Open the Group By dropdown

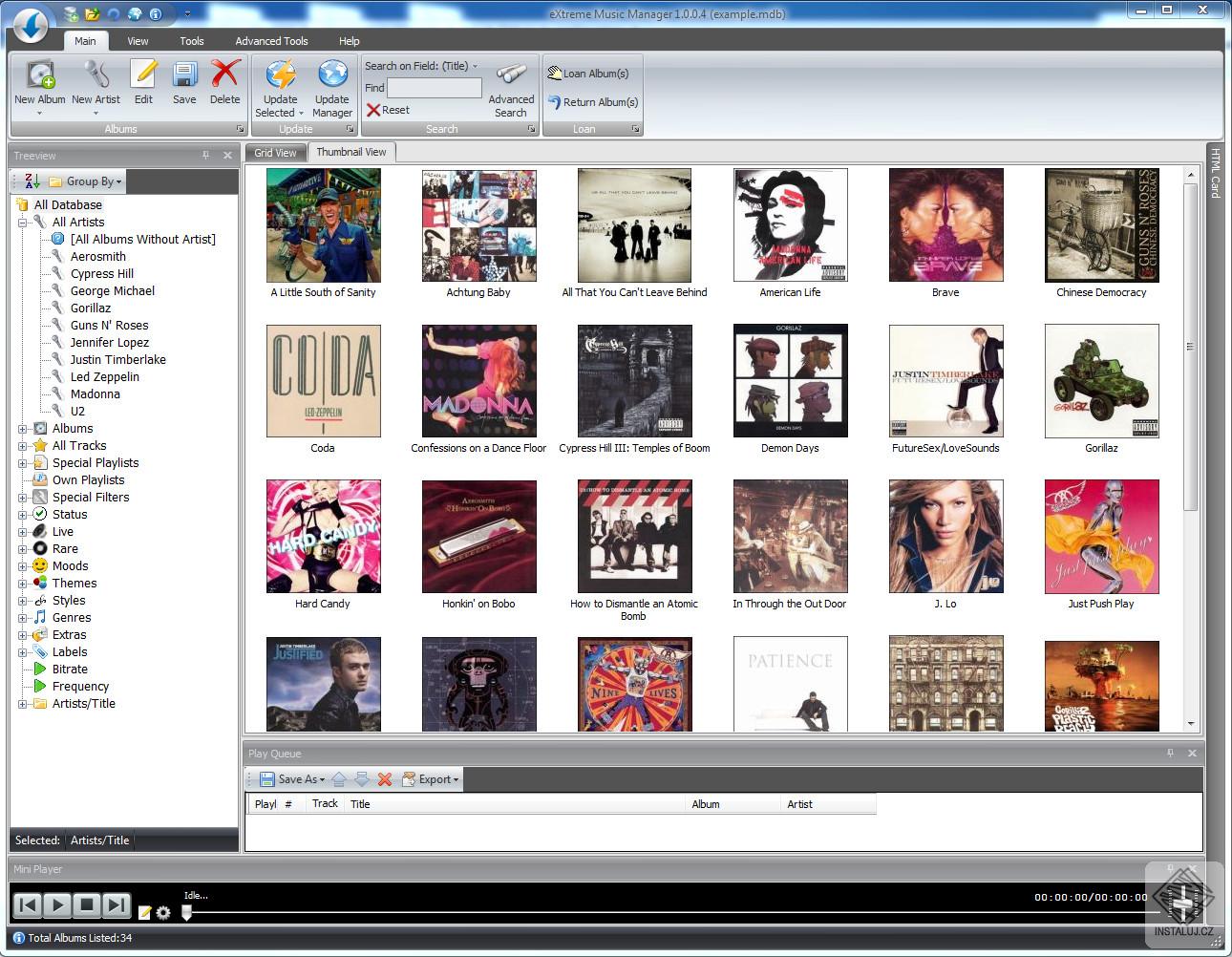[87, 181]
